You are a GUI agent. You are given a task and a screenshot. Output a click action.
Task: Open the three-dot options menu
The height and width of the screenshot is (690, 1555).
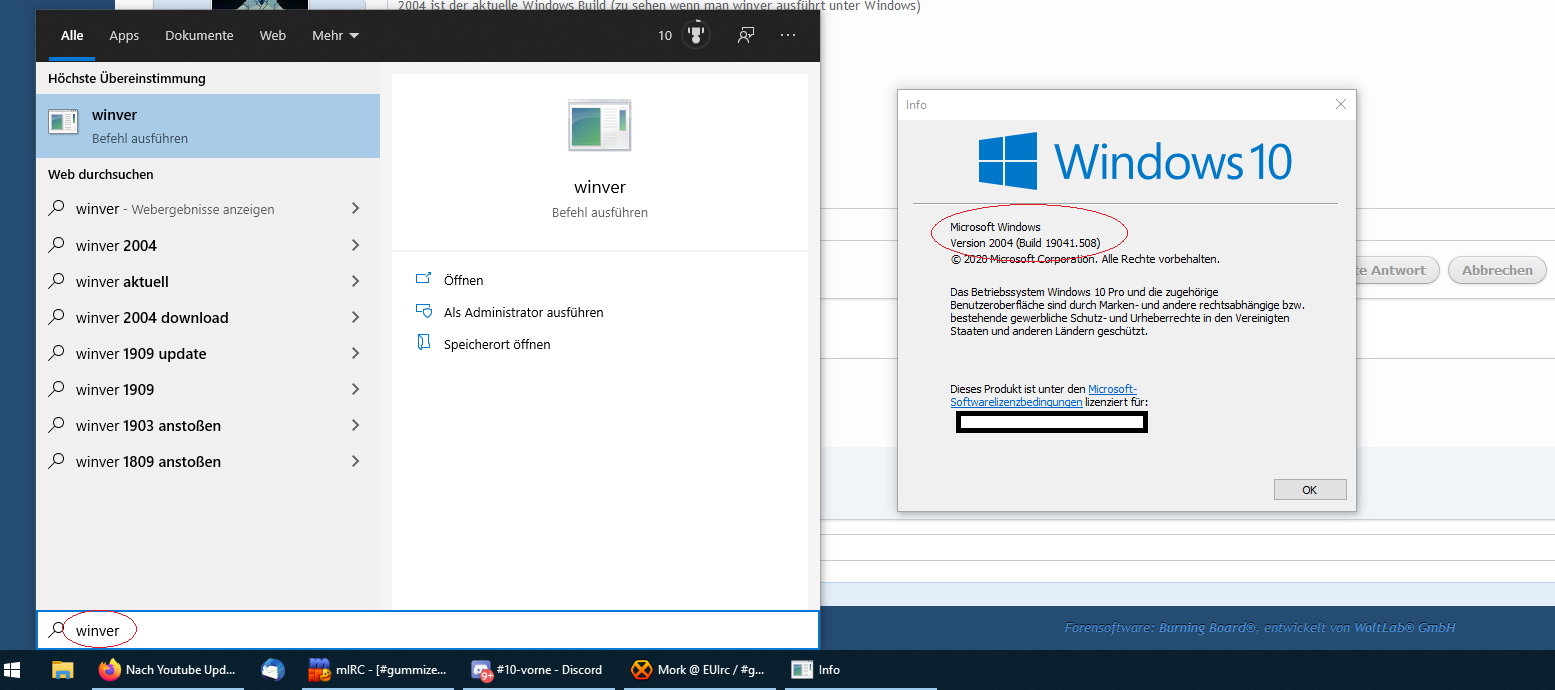click(x=788, y=35)
